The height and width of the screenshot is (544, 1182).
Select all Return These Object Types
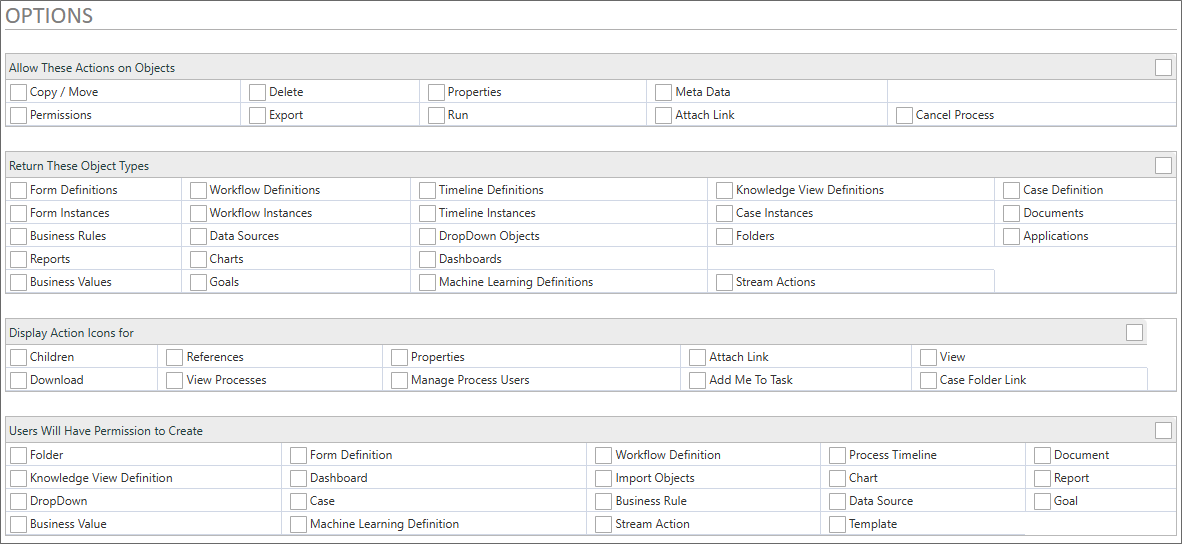[1163, 166]
